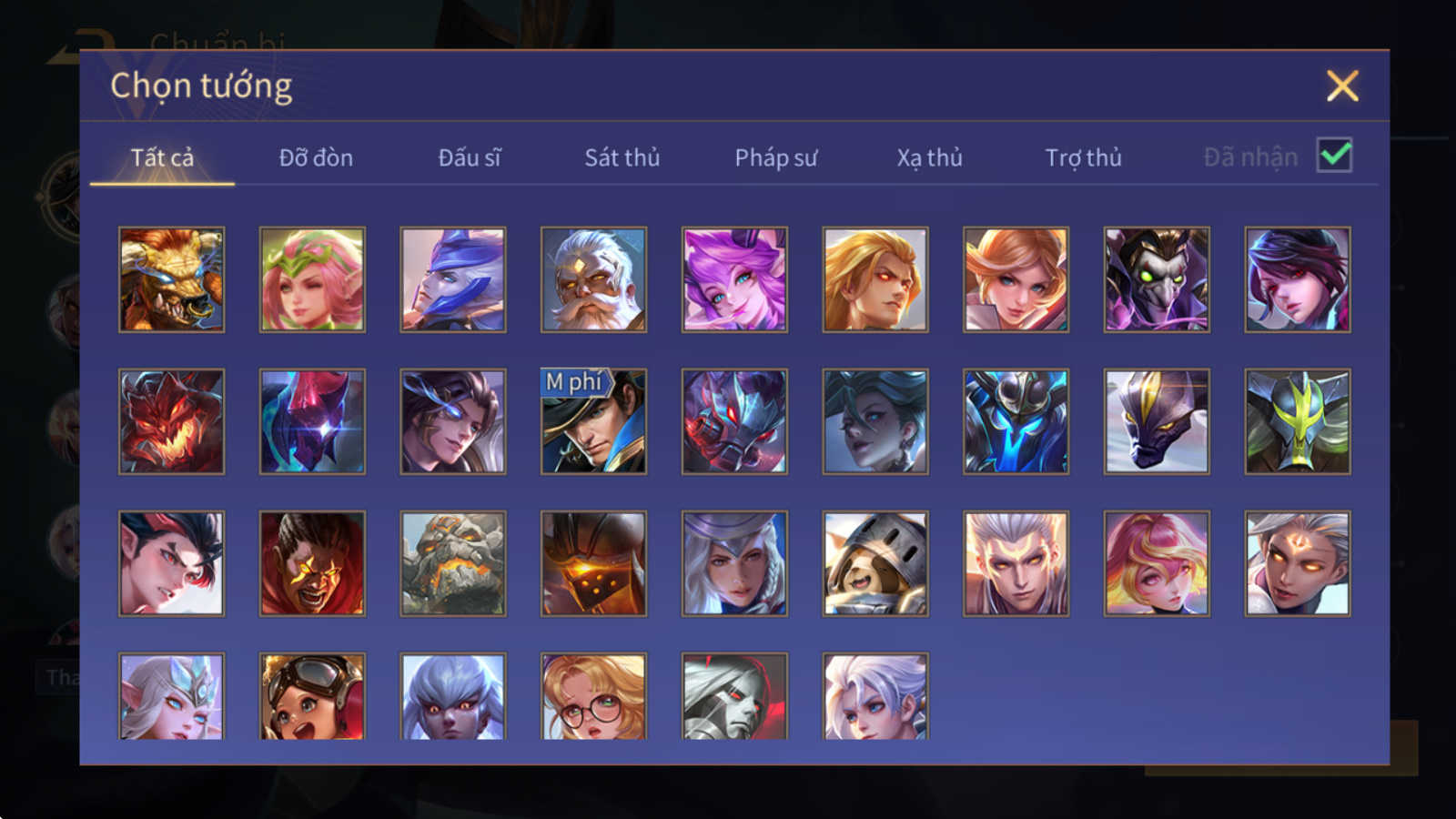Viewport: 1456px width, 819px height.
Task: Select the hero marked 'M phí'
Action: point(593,421)
